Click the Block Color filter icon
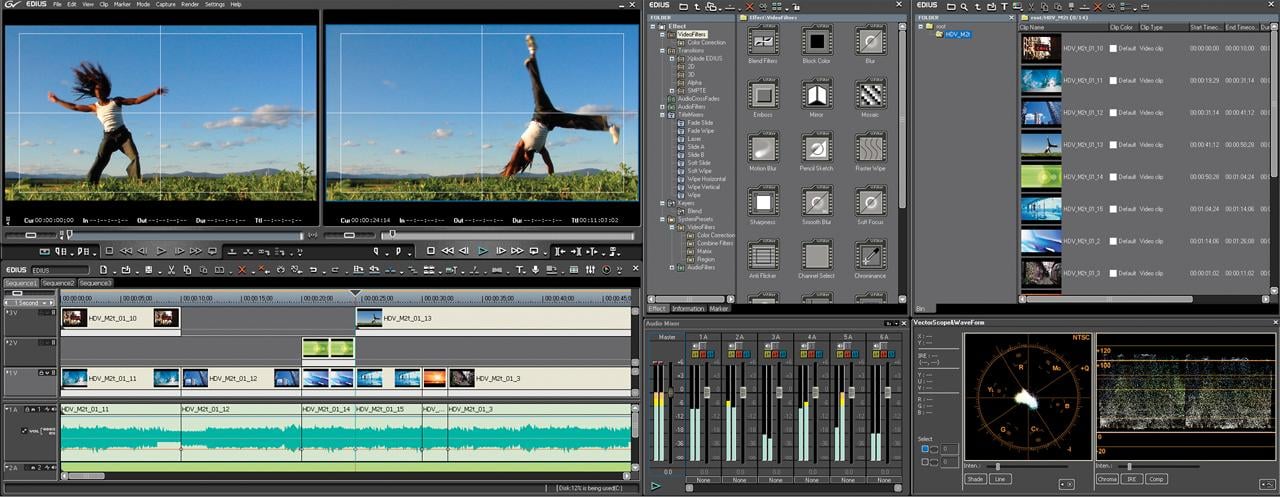 coord(817,41)
